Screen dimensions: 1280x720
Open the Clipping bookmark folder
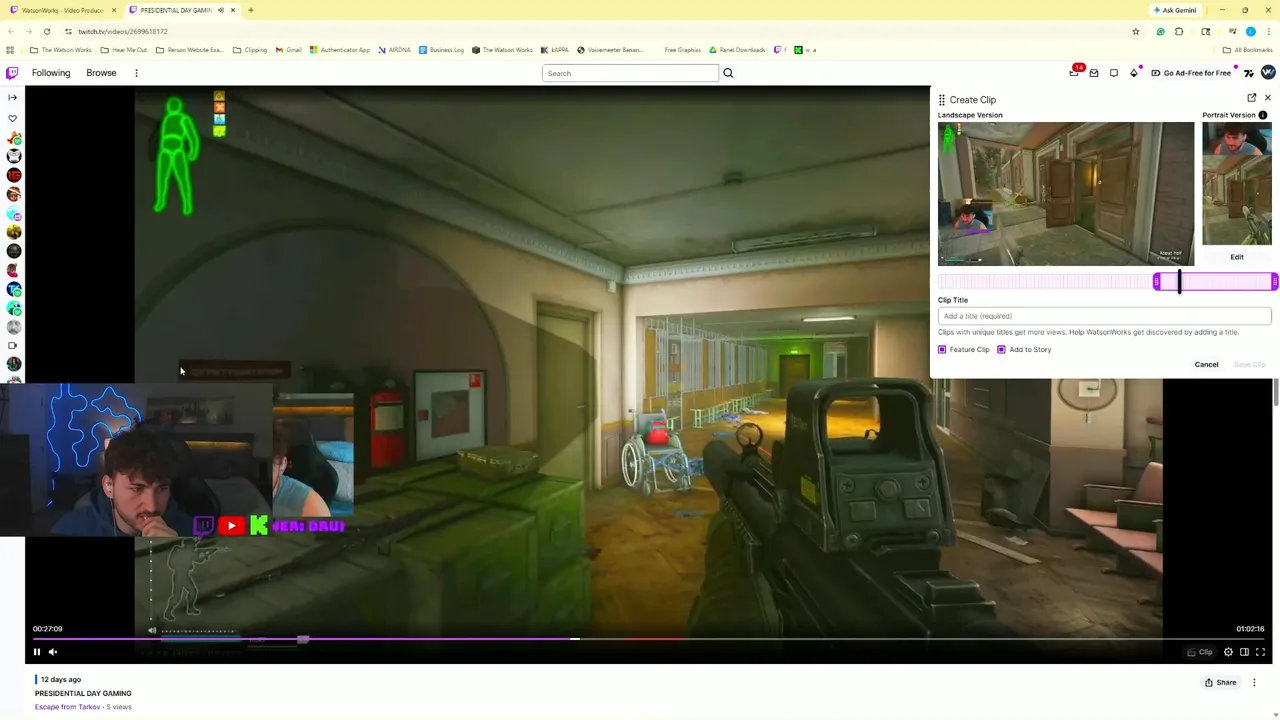250,50
